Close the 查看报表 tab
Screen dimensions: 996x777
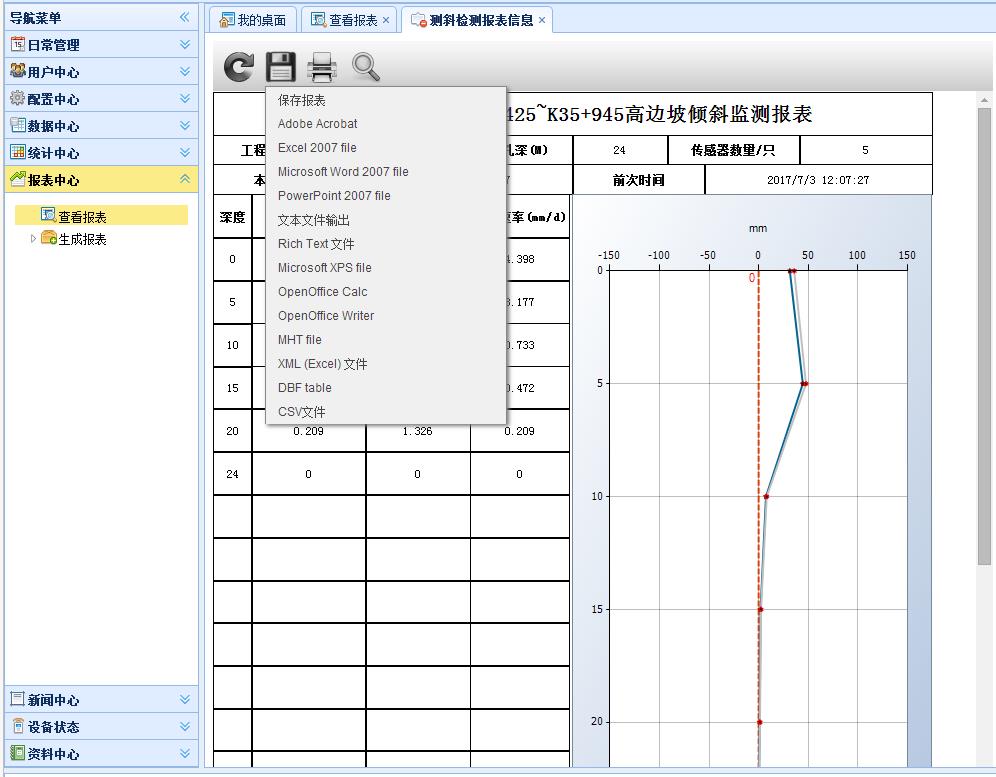tap(386, 20)
